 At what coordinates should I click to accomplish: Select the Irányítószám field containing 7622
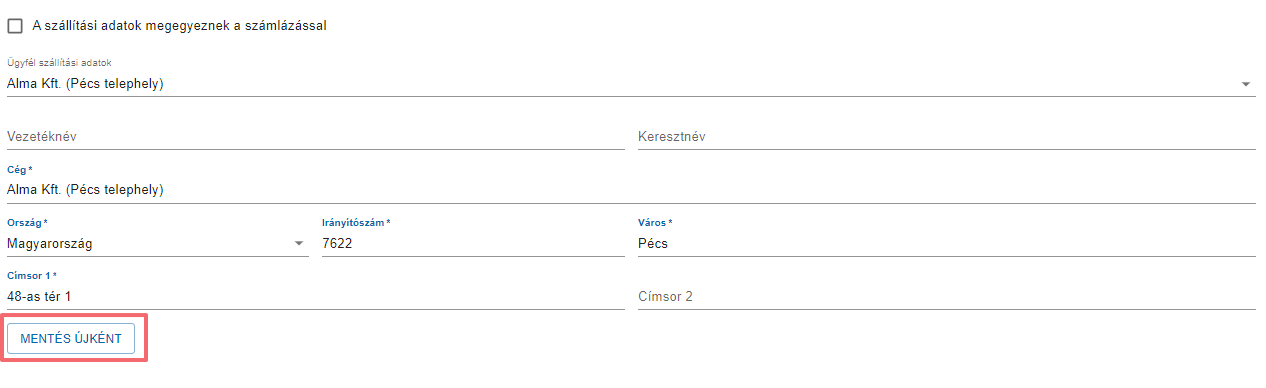click(473, 243)
